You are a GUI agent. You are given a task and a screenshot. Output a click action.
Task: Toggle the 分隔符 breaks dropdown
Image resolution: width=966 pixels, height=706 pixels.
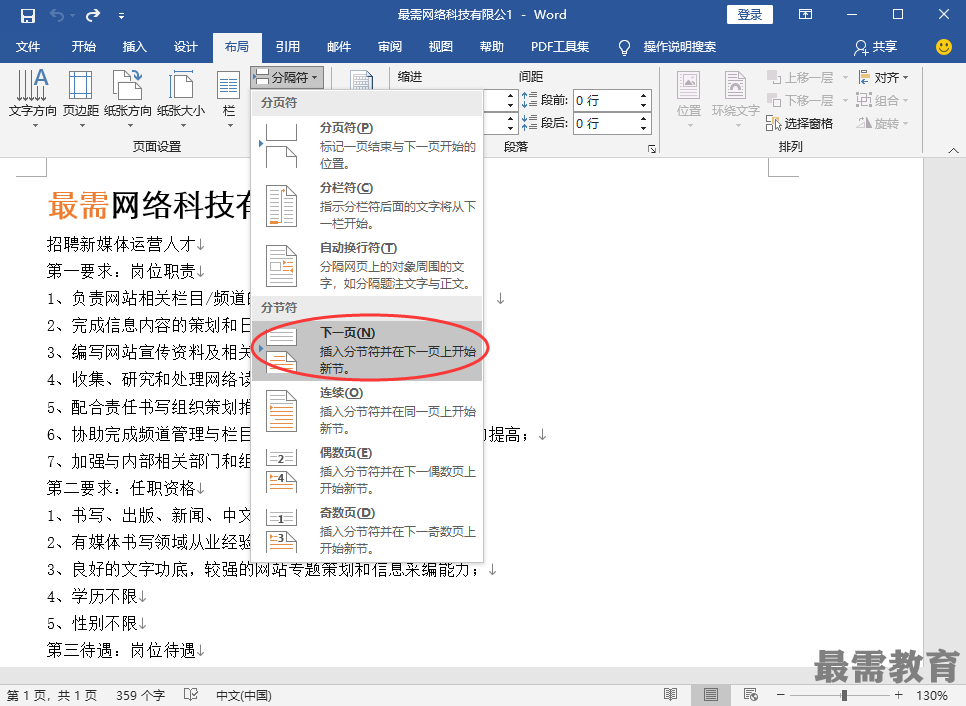click(x=288, y=78)
